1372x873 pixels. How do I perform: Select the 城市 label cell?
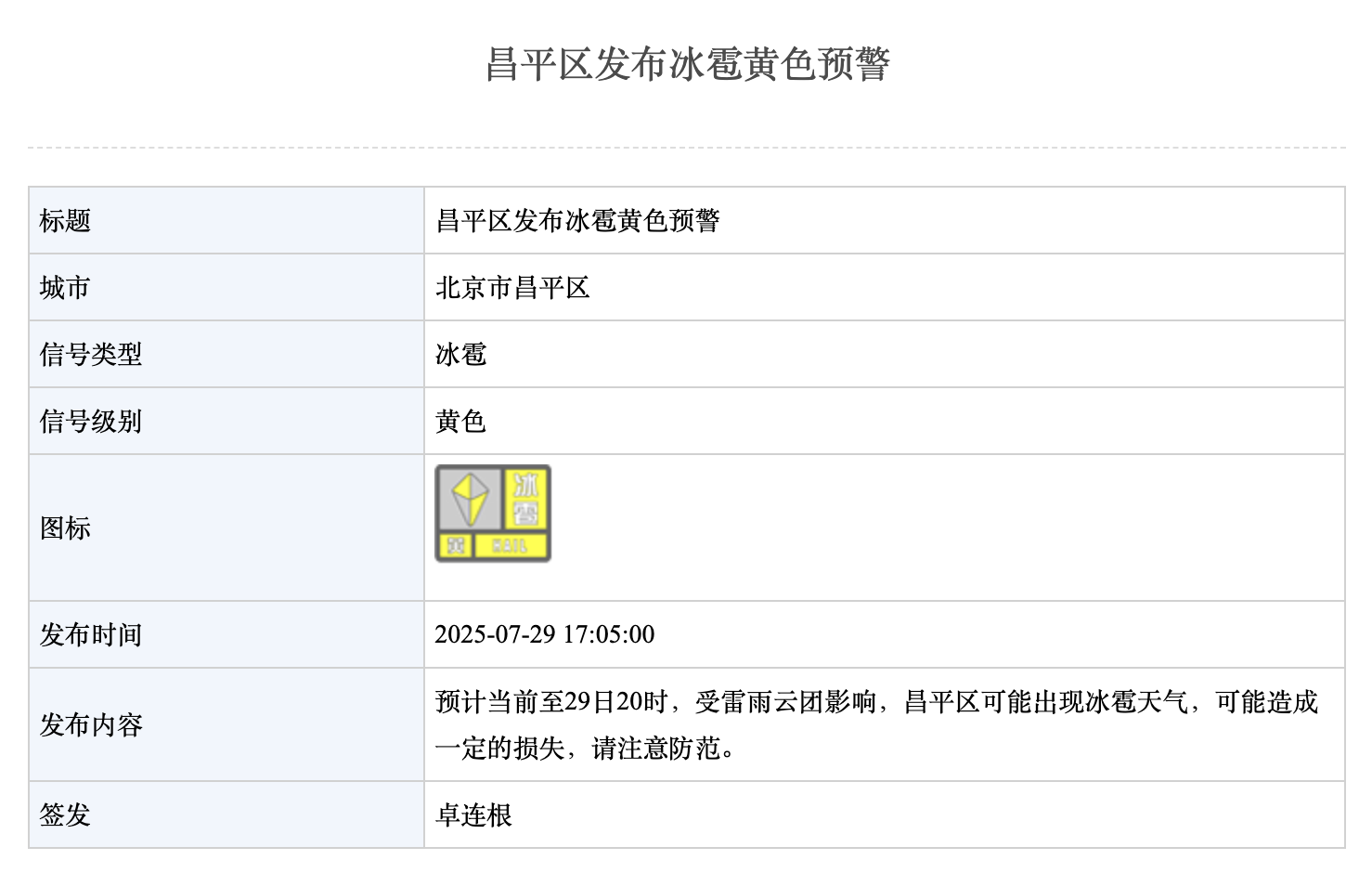pos(227,287)
